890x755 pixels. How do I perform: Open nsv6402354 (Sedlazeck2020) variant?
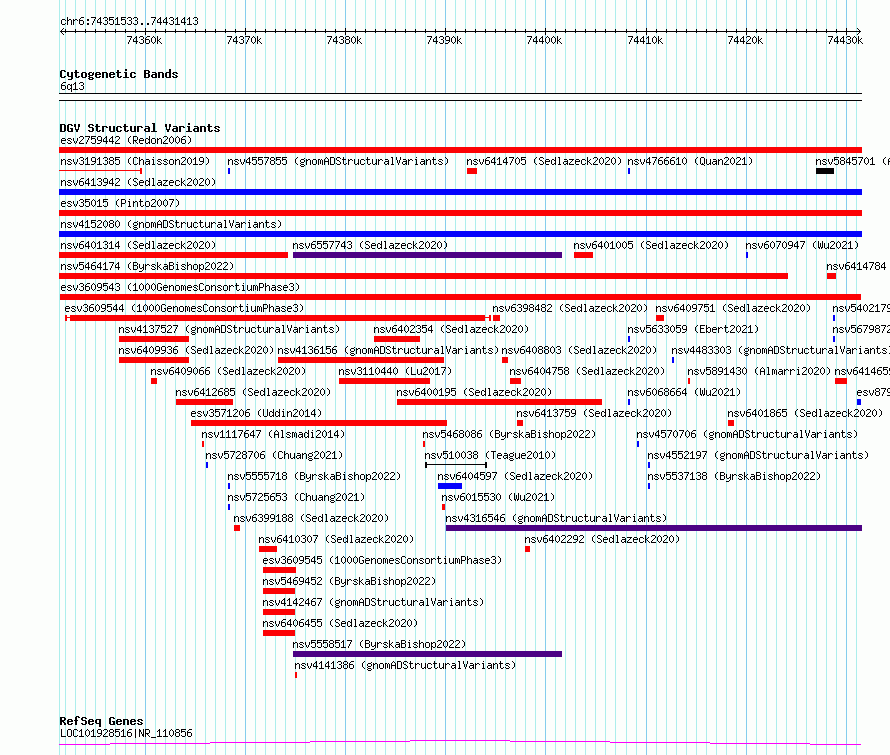[x=451, y=329]
